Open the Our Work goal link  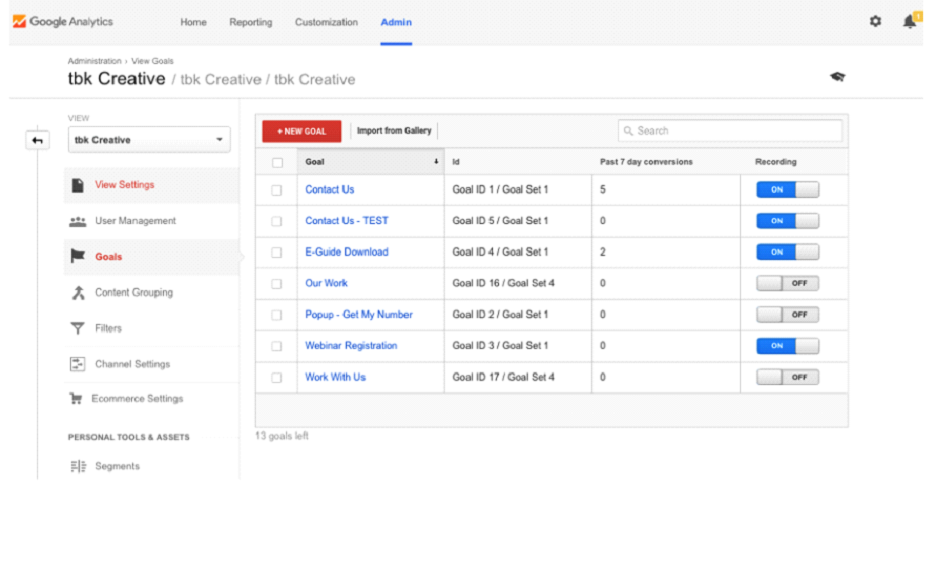[326, 283]
